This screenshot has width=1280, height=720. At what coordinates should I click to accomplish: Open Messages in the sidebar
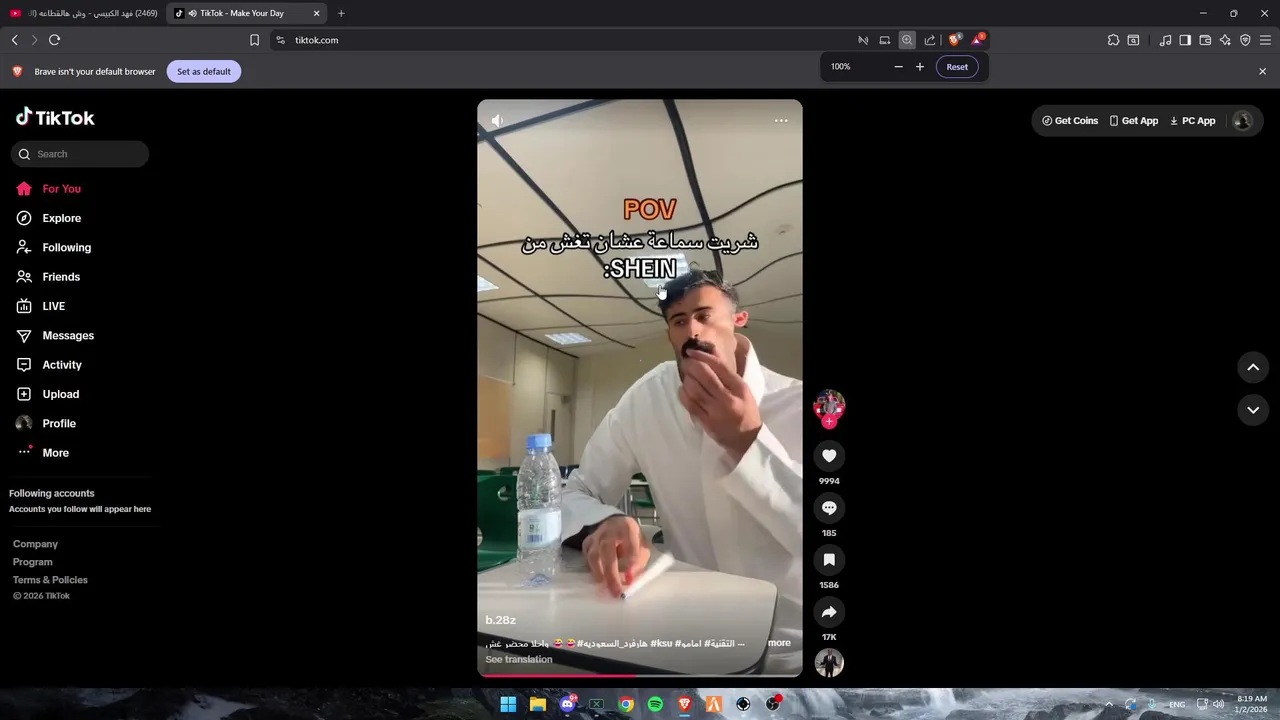[68, 335]
